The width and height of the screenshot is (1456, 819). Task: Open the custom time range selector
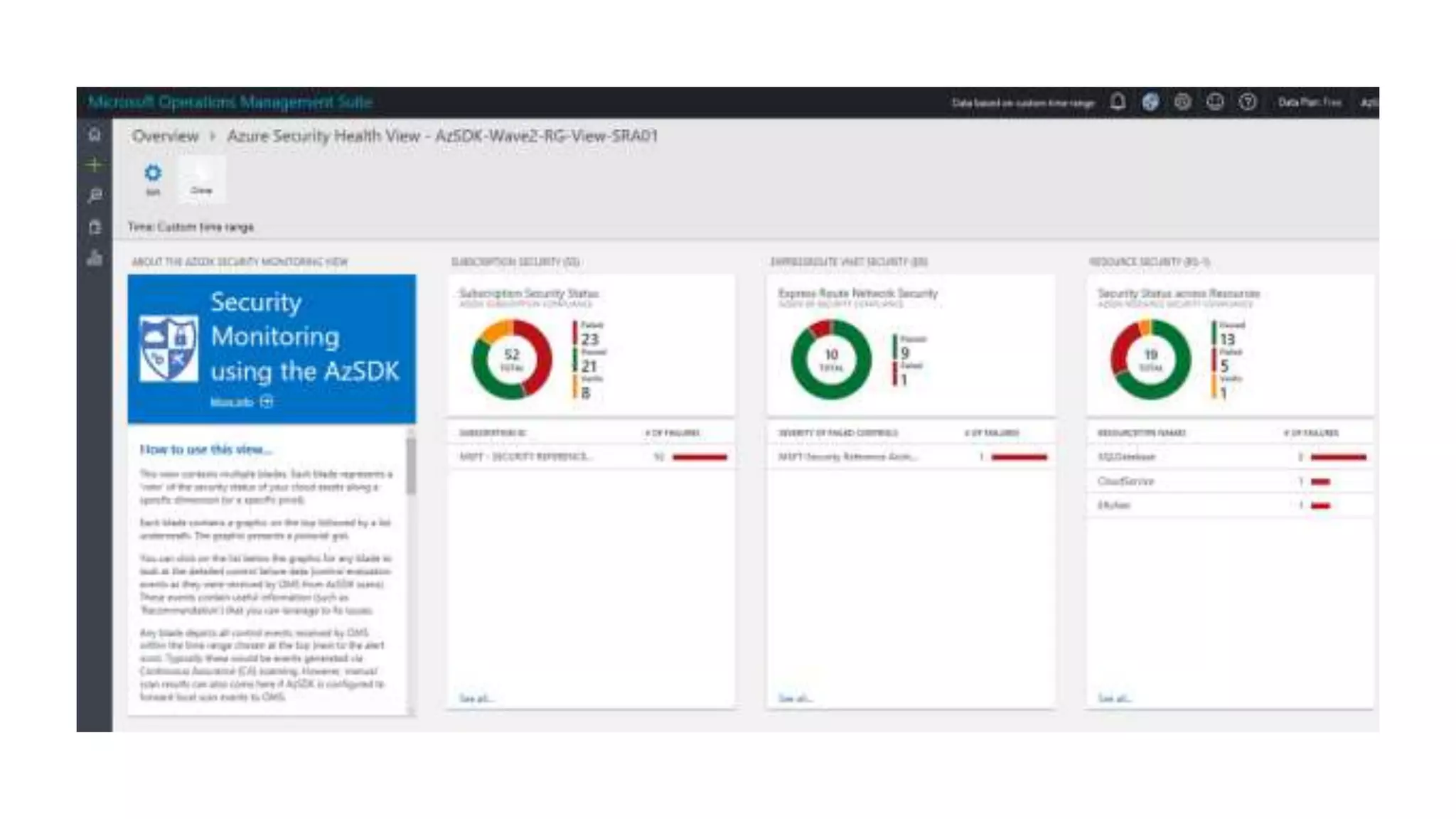tap(191, 227)
